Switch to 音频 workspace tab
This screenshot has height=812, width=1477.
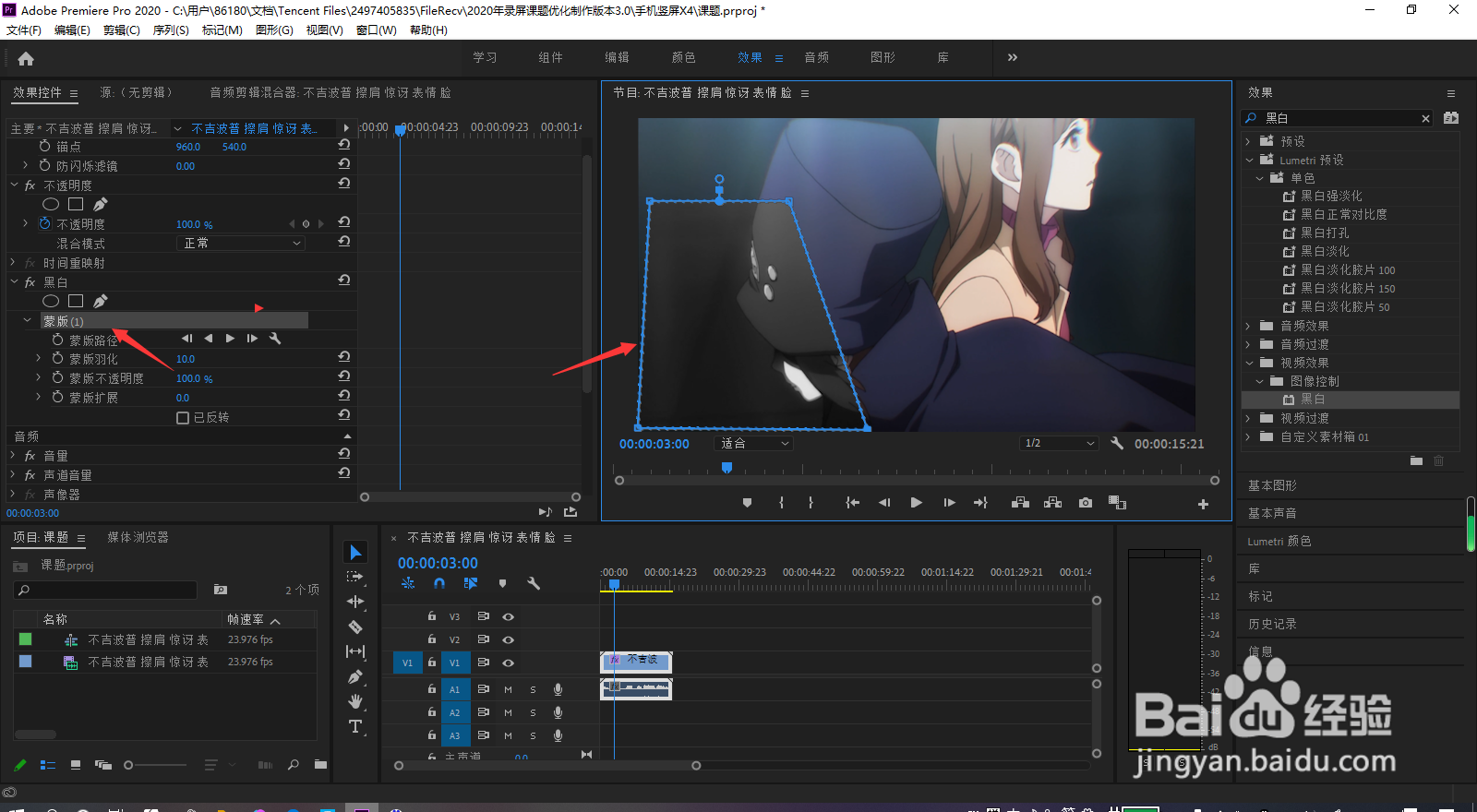coord(817,57)
